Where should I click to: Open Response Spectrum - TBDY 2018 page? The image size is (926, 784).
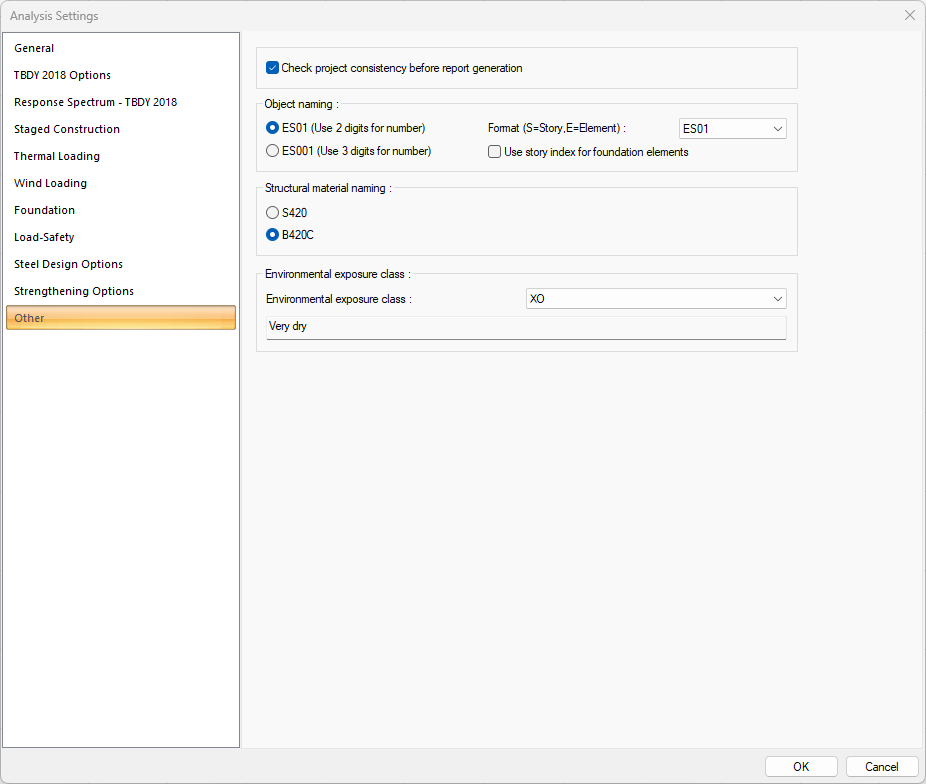coord(95,102)
